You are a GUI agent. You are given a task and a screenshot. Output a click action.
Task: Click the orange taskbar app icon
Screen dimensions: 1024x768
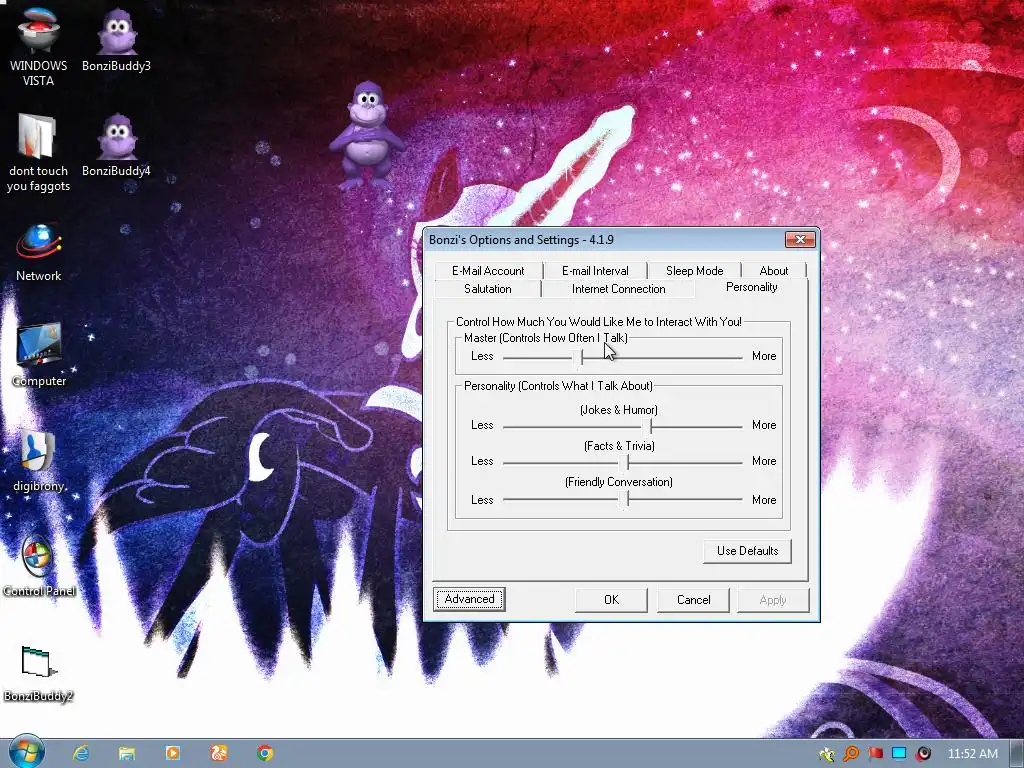click(219, 753)
